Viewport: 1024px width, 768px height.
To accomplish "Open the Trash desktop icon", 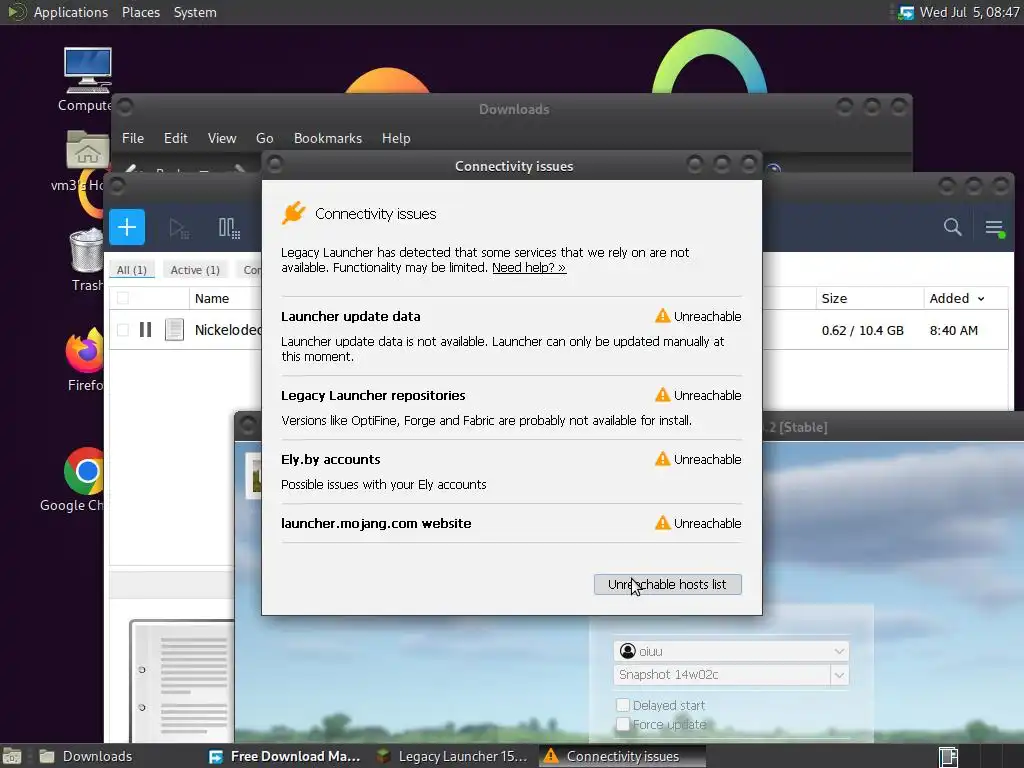I will coord(86,250).
